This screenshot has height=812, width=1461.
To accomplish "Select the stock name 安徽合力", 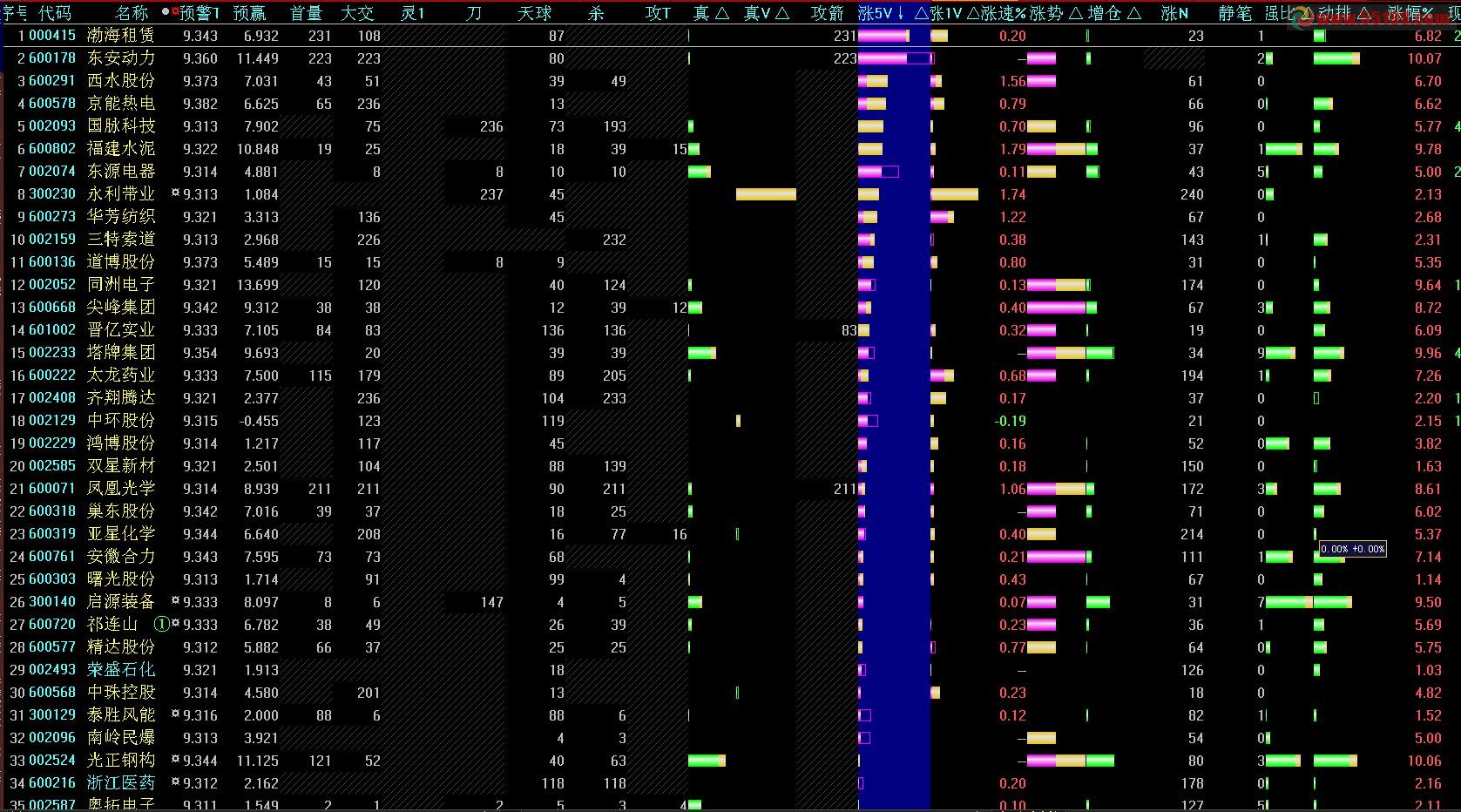I will tap(121, 557).
